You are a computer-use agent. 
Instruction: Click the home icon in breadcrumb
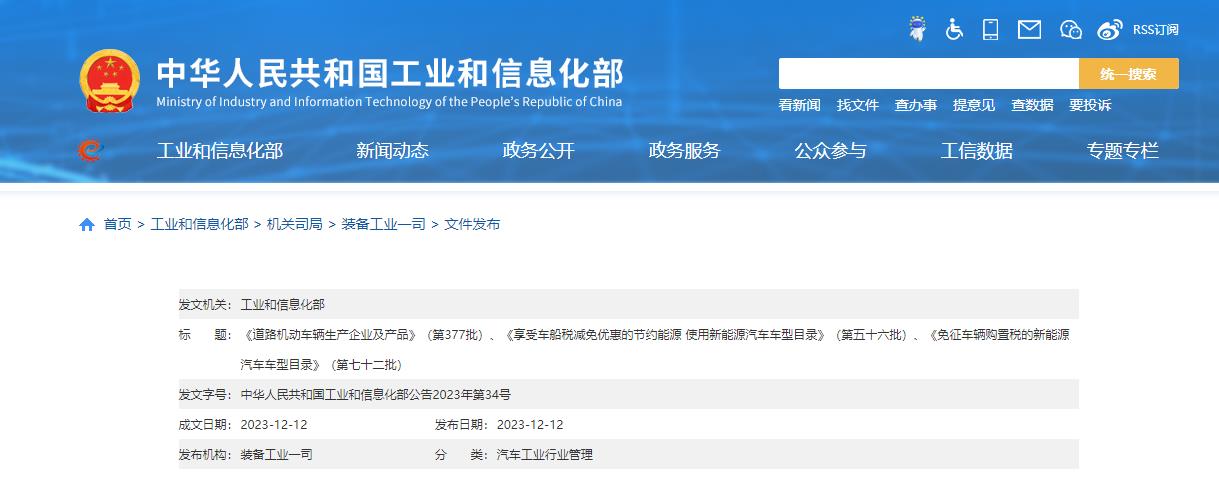pos(87,224)
